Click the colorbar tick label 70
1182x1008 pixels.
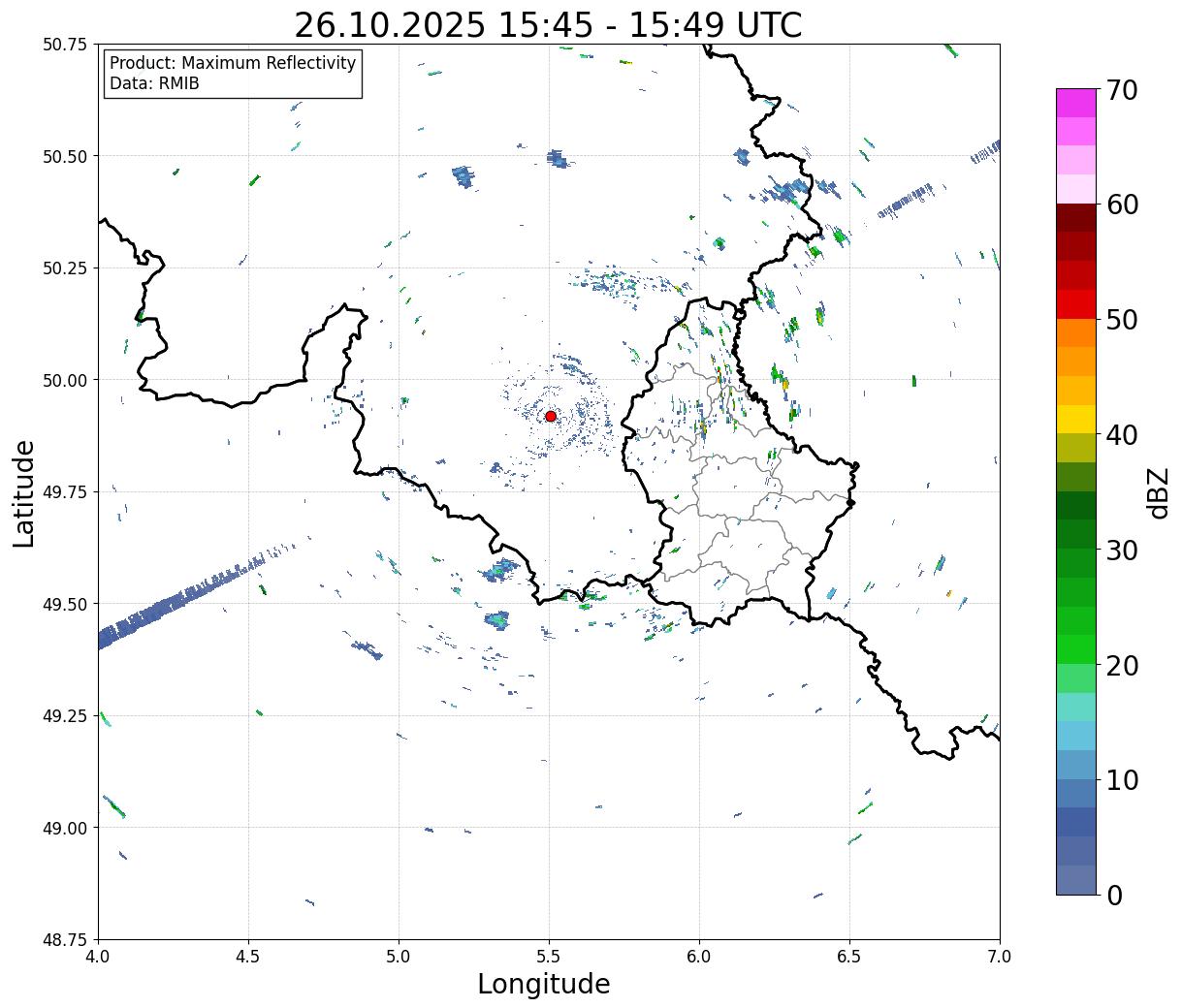click(1122, 90)
